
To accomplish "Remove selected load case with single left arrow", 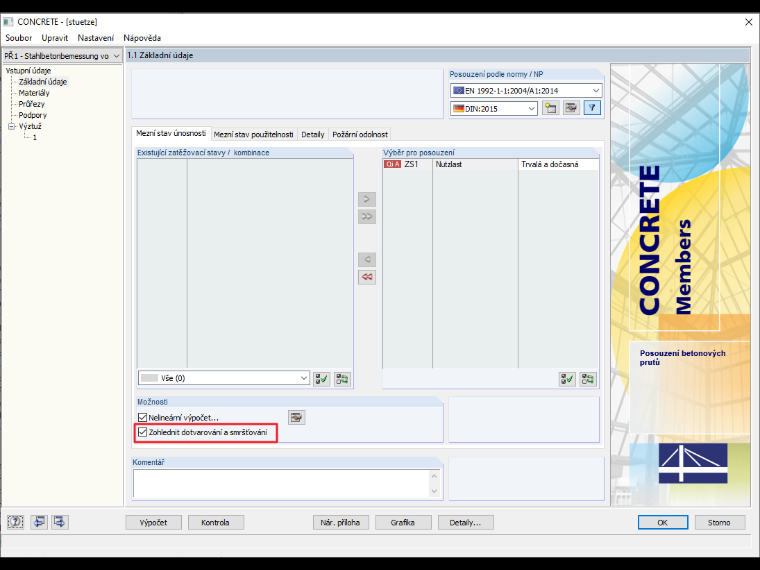I will (367, 260).
